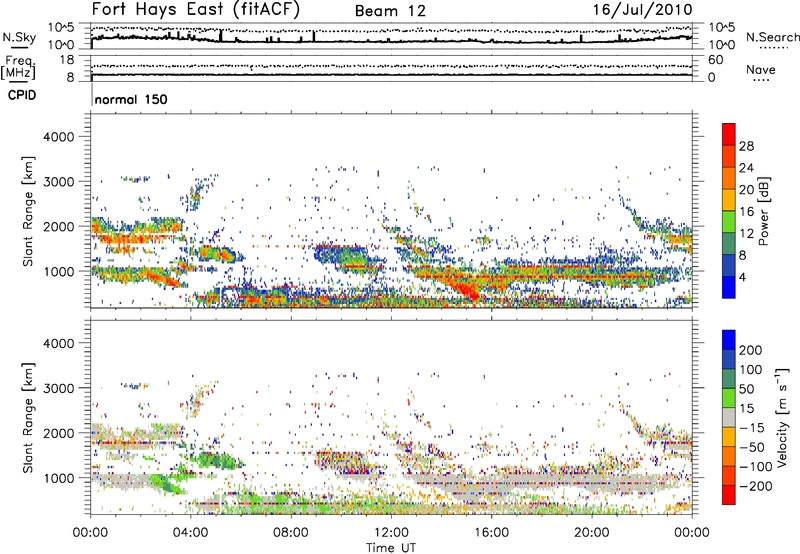The height and width of the screenshot is (554, 800).
Task: Click the "Time UT" axis label
Action: tap(391, 548)
